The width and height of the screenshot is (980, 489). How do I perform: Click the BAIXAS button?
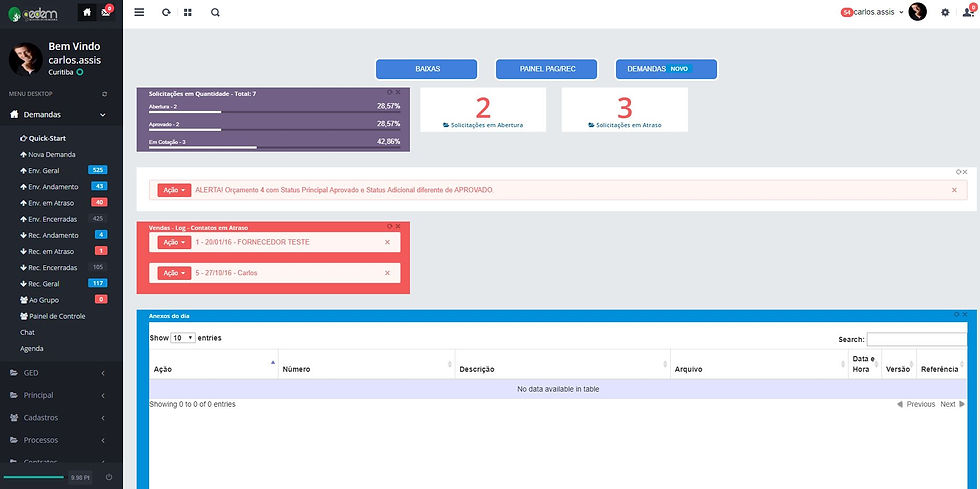427,69
